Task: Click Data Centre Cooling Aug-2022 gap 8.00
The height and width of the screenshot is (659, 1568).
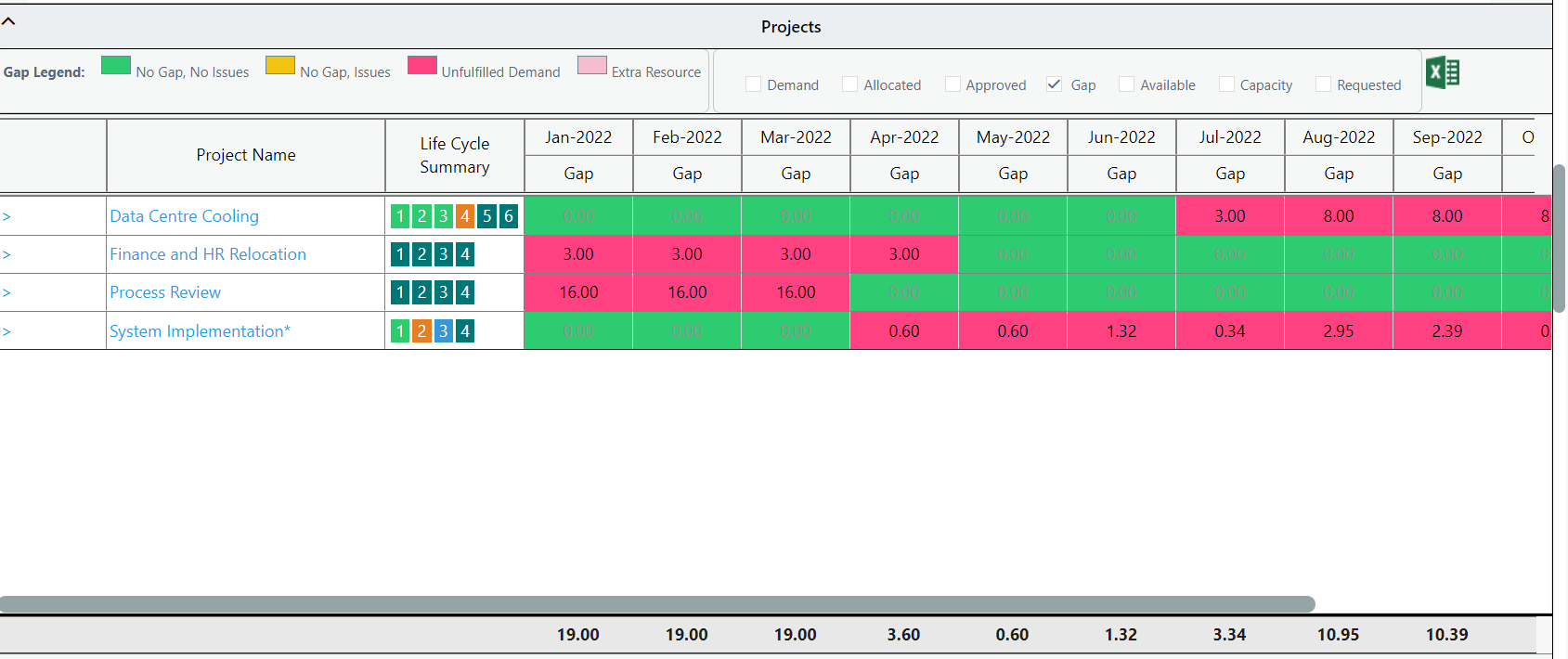Action: pyautogui.click(x=1339, y=216)
